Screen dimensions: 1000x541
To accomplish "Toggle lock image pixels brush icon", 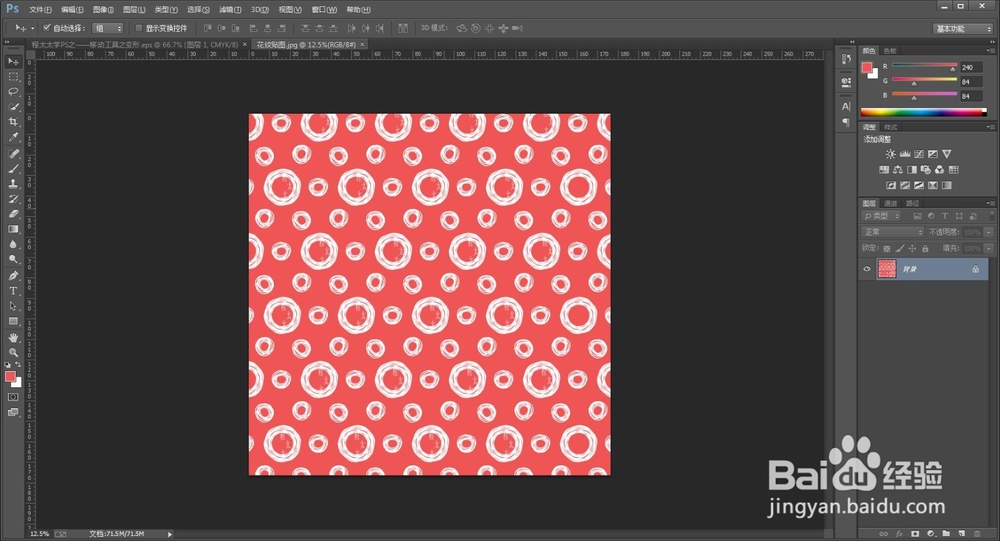I will (x=900, y=248).
